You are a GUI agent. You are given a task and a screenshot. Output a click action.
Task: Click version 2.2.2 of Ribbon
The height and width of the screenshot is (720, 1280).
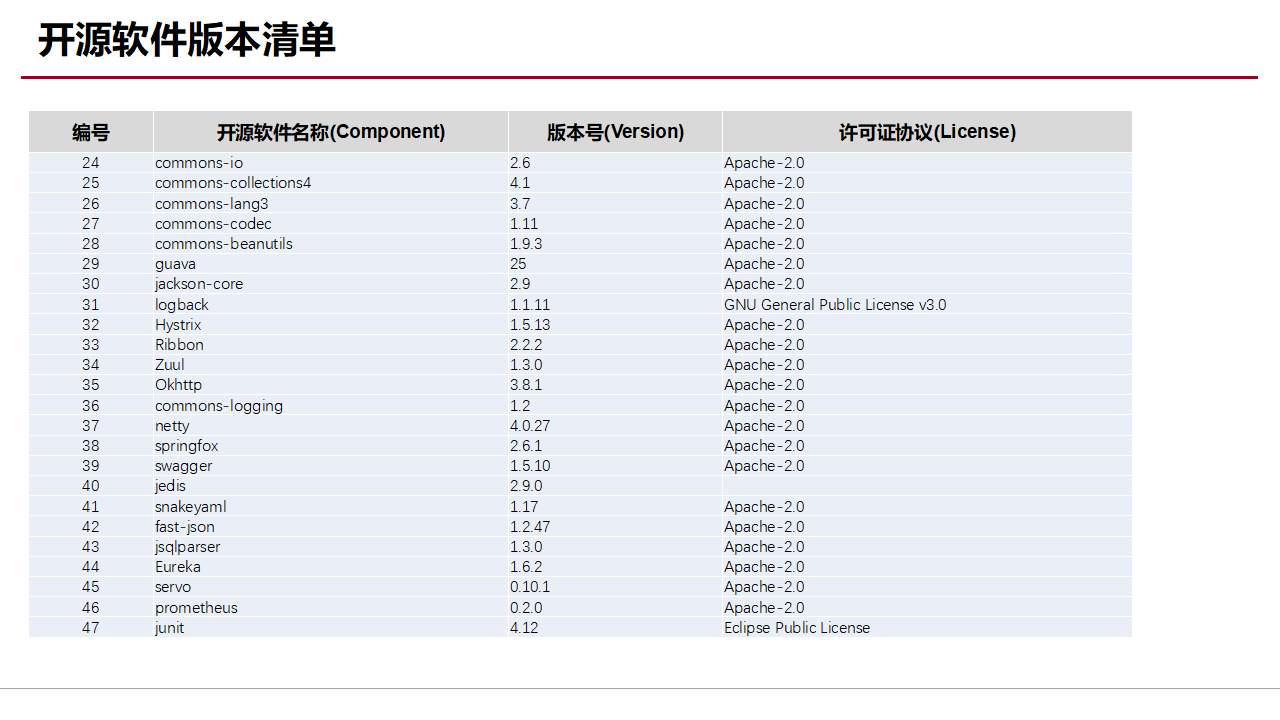pyautogui.click(x=615, y=345)
